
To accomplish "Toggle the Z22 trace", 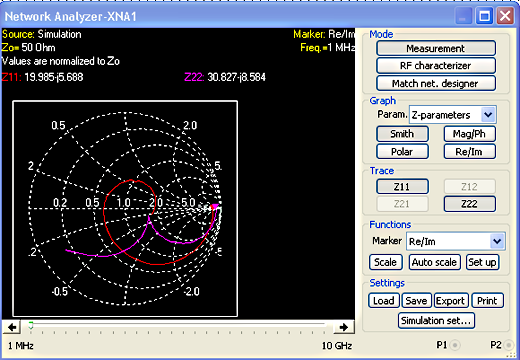I will 469,204.
